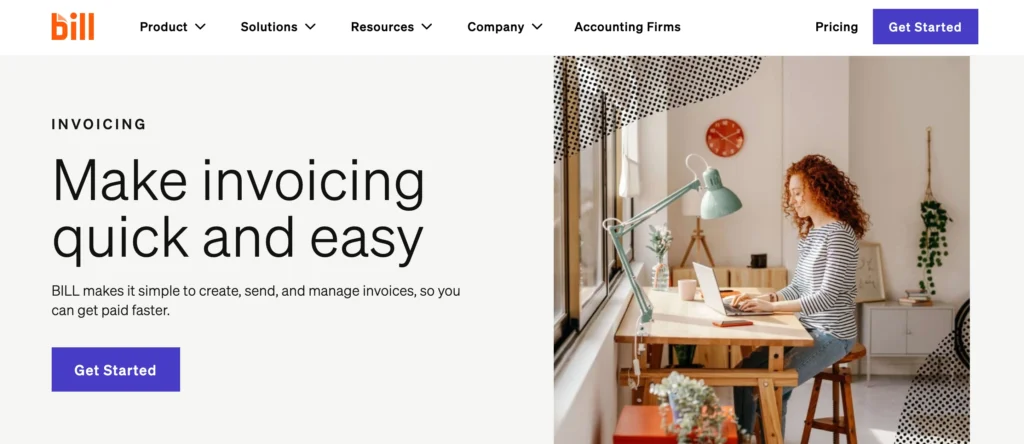Screen dimensions: 1024x444
Task: Click Get Started below the invoicing description
Action: click(116, 370)
